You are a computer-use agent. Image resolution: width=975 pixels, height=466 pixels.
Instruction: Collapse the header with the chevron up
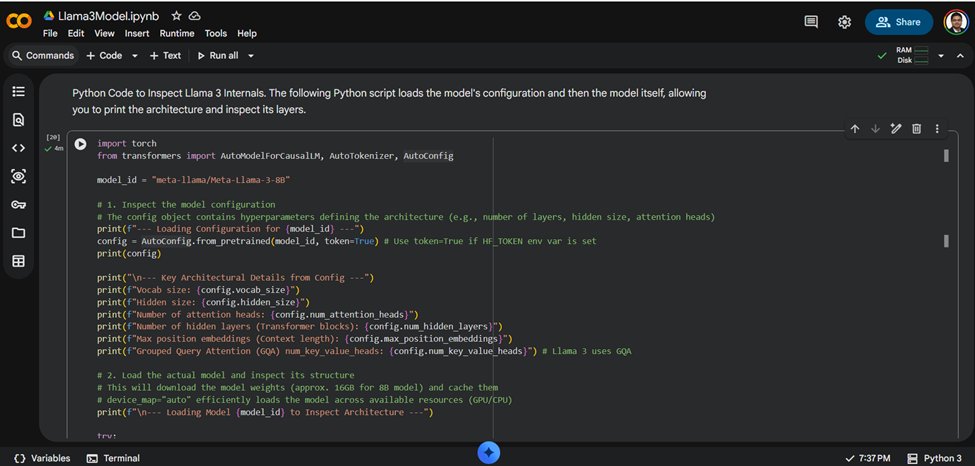pos(960,55)
